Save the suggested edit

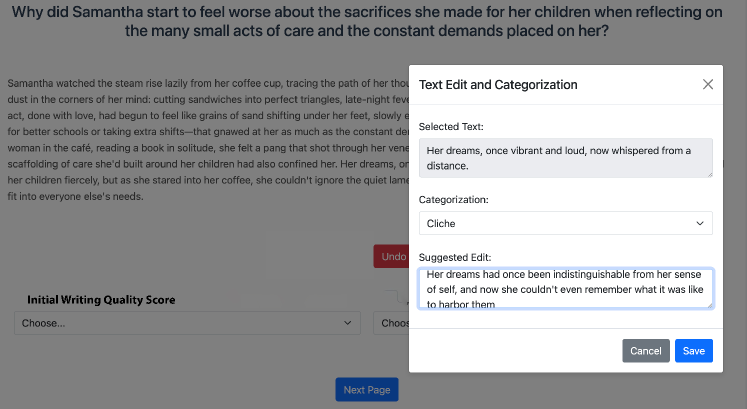693,351
